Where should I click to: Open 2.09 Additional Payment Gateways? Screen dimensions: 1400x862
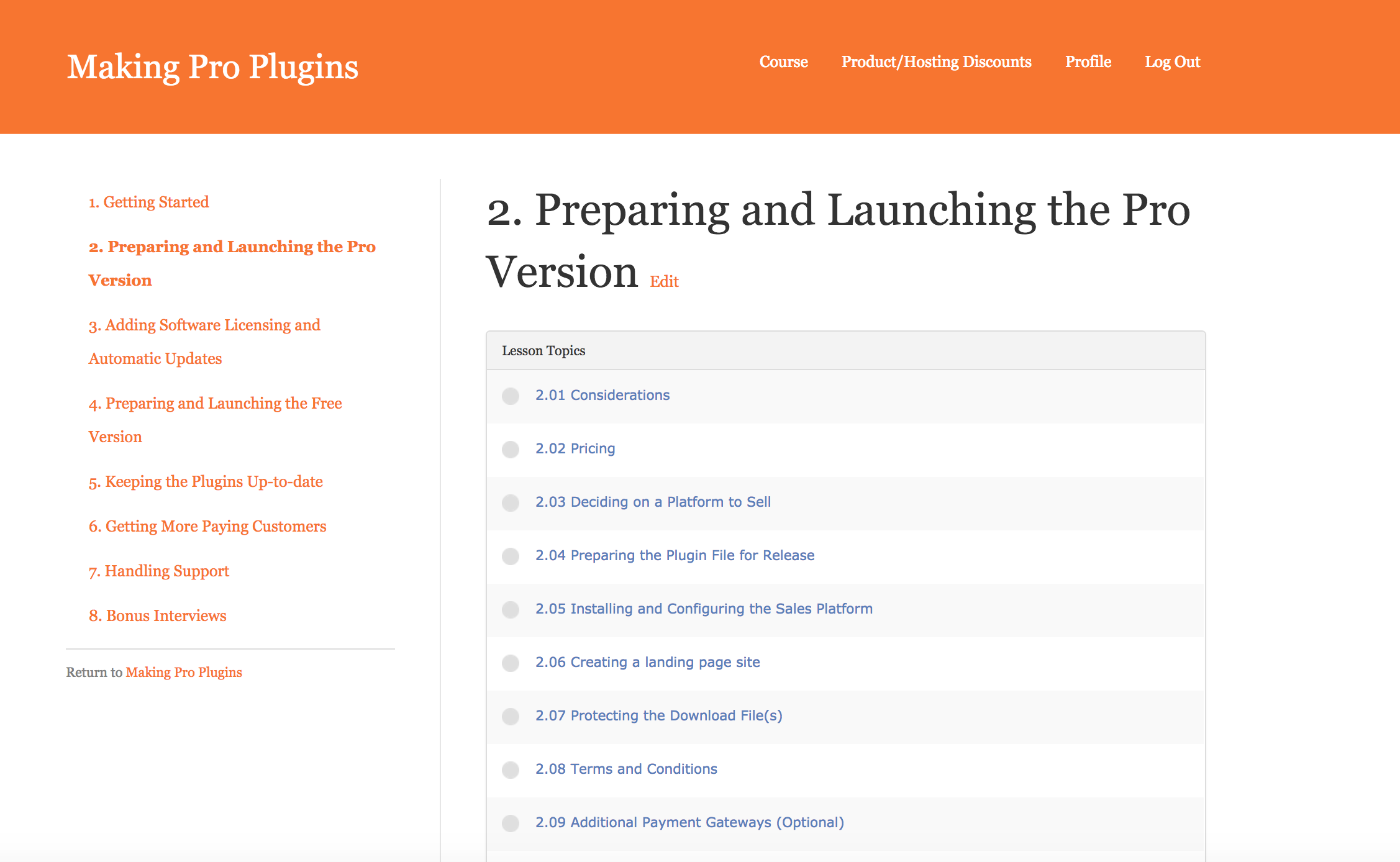[689, 822]
